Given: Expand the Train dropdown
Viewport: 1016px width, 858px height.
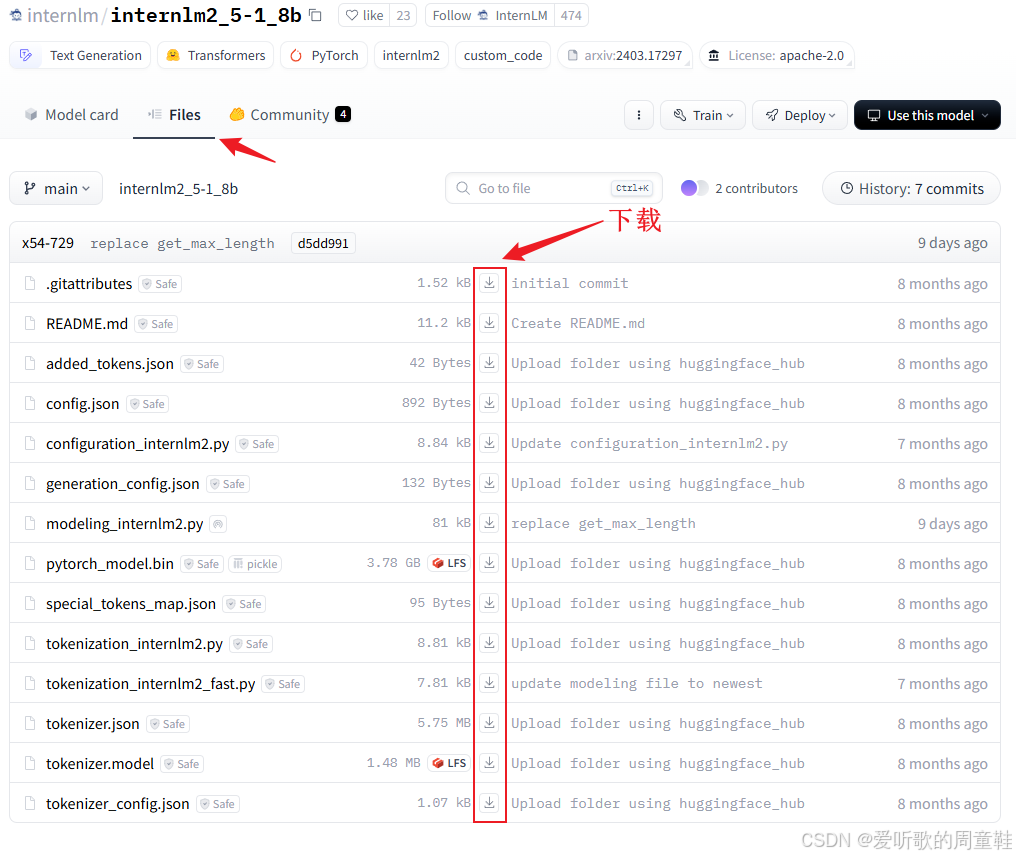Looking at the screenshot, I should [703, 115].
